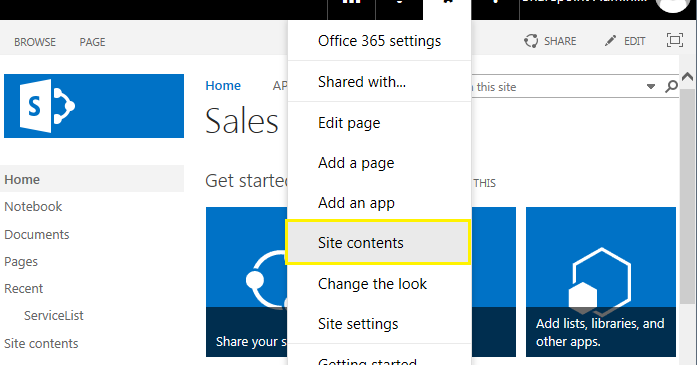The width and height of the screenshot is (697, 365).
Task: Select Add an app menu entry
Action: (379, 203)
